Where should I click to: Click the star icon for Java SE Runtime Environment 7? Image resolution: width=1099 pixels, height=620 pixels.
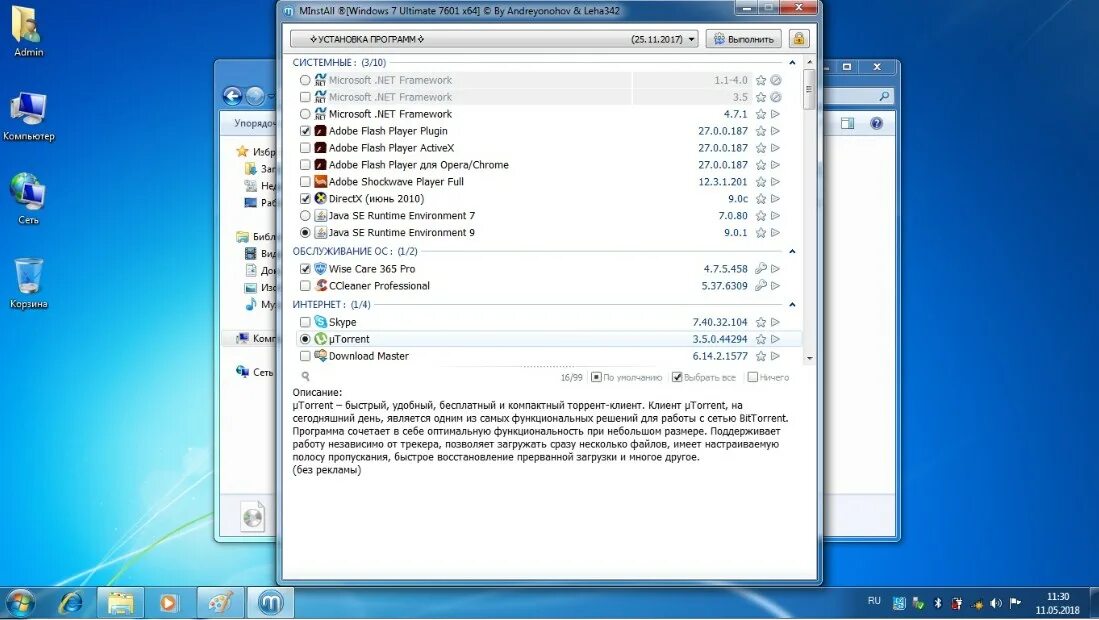click(760, 216)
